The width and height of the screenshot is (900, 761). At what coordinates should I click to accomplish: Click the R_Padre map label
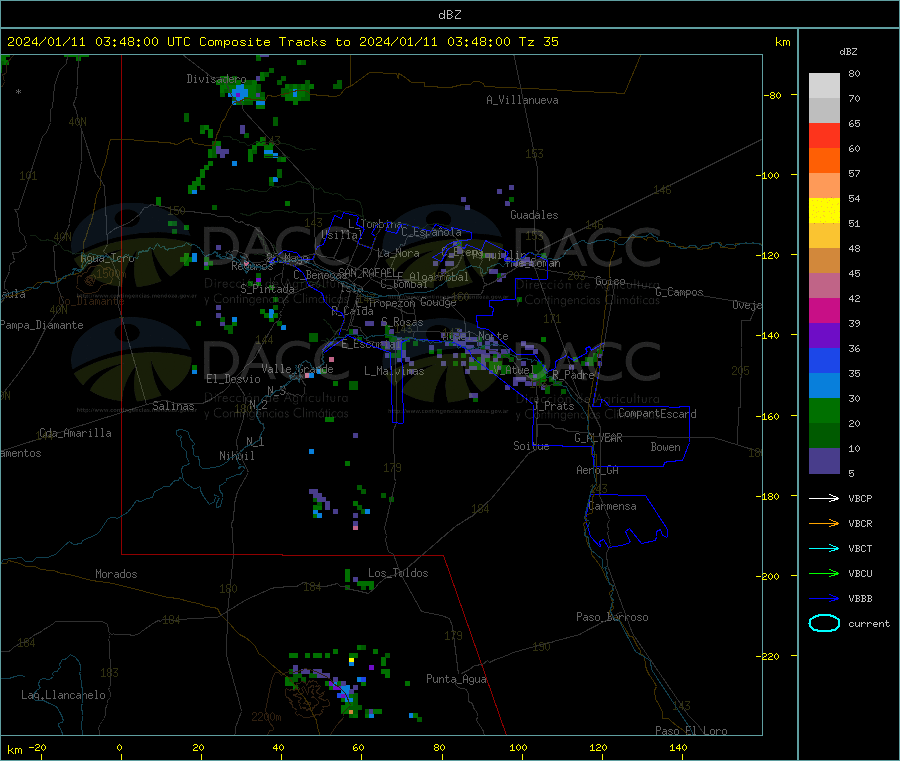573,375
